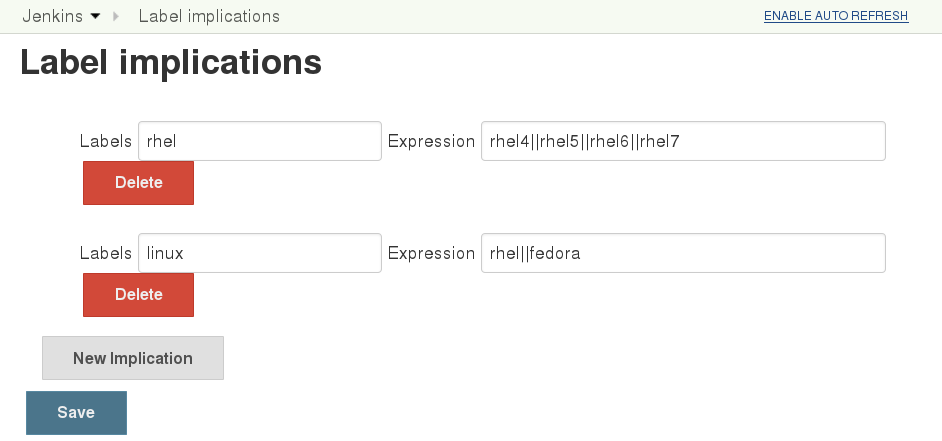Focus the Labels field containing rhel
The height and width of the screenshot is (441, 942).
coord(259,141)
